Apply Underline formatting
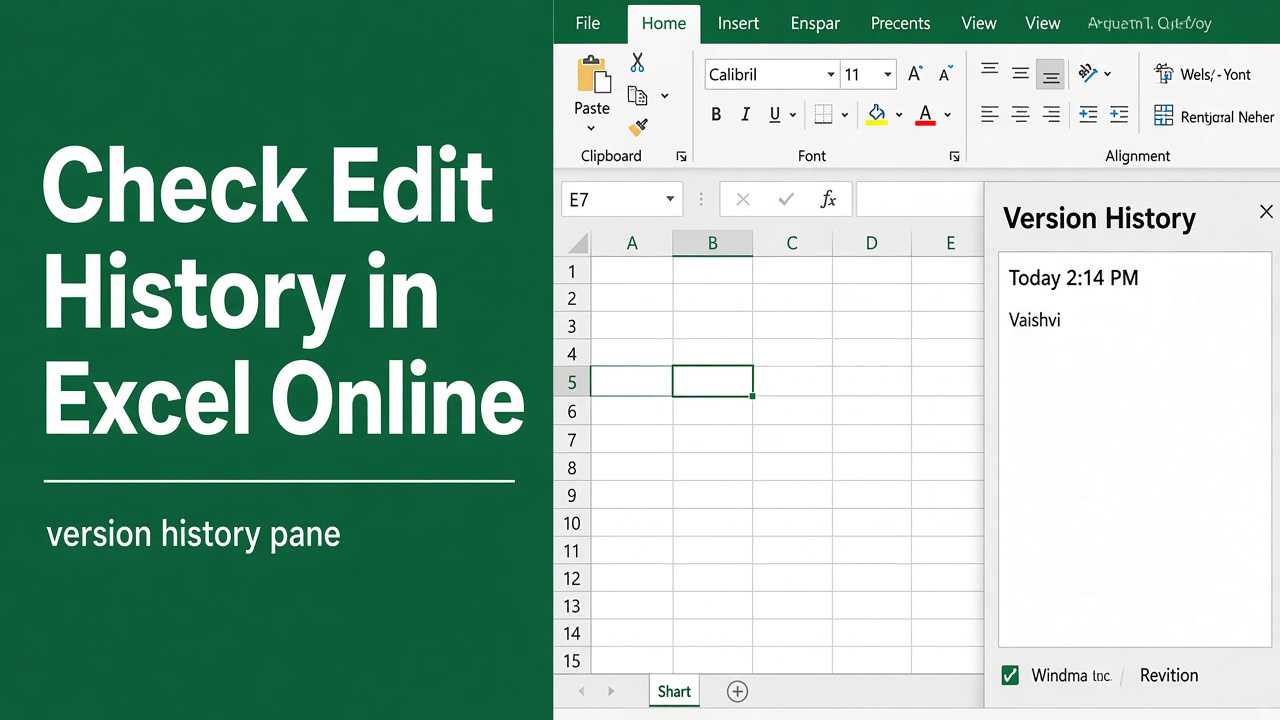The width and height of the screenshot is (1280, 720). coord(774,115)
